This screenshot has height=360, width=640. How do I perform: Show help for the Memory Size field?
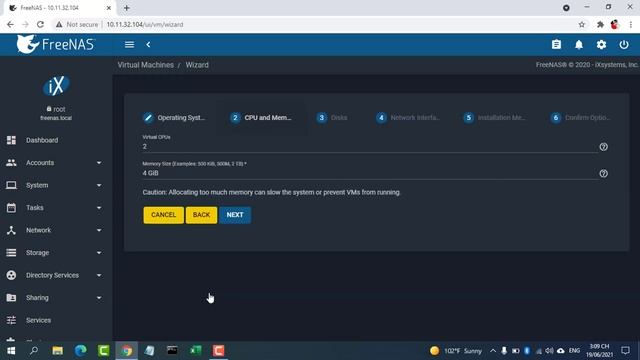[603, 173]
